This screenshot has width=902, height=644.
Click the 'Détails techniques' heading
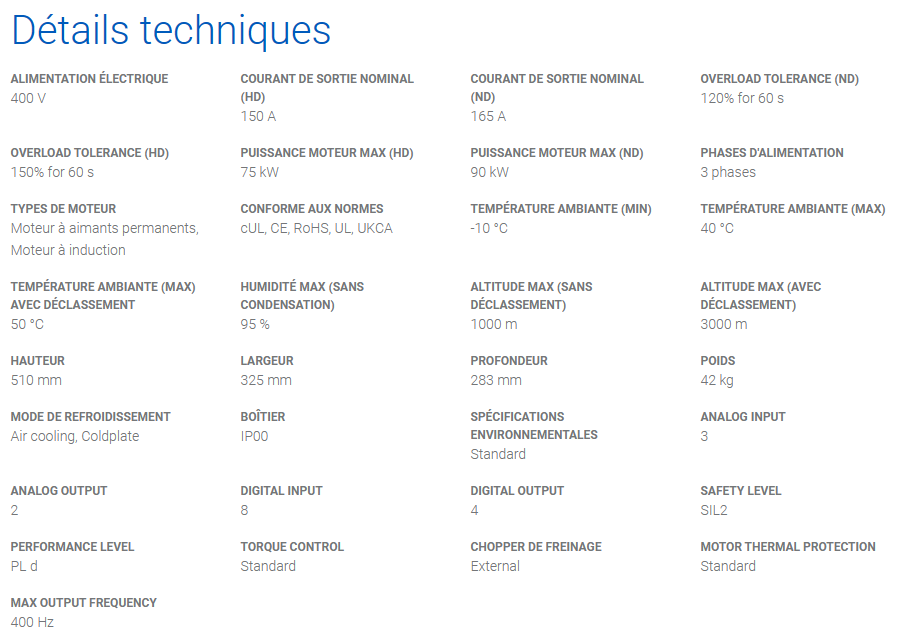pos(171,31)
